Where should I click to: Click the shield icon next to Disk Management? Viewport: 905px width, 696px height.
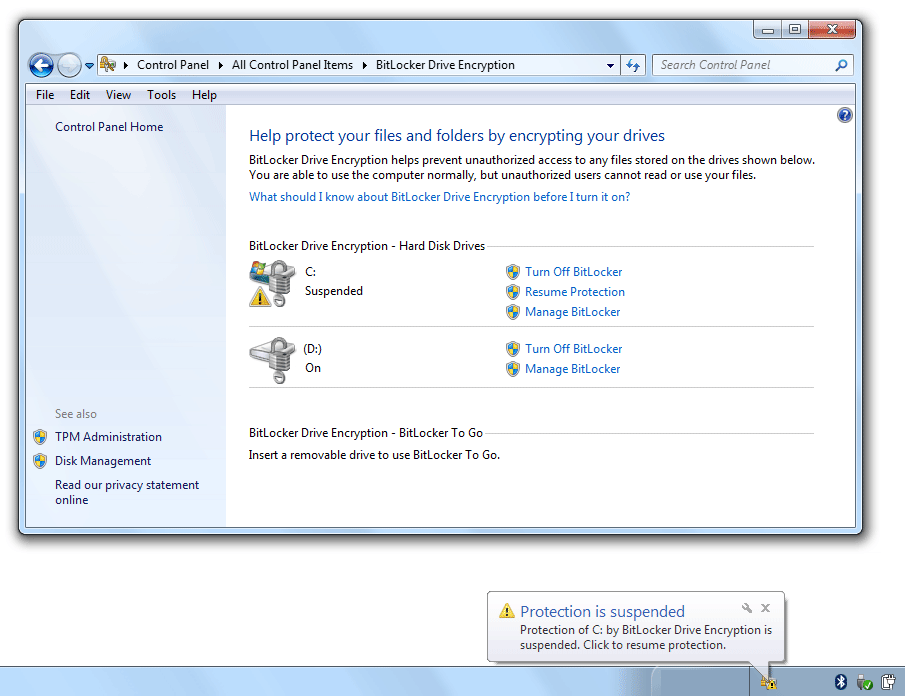tap(40, 461)
